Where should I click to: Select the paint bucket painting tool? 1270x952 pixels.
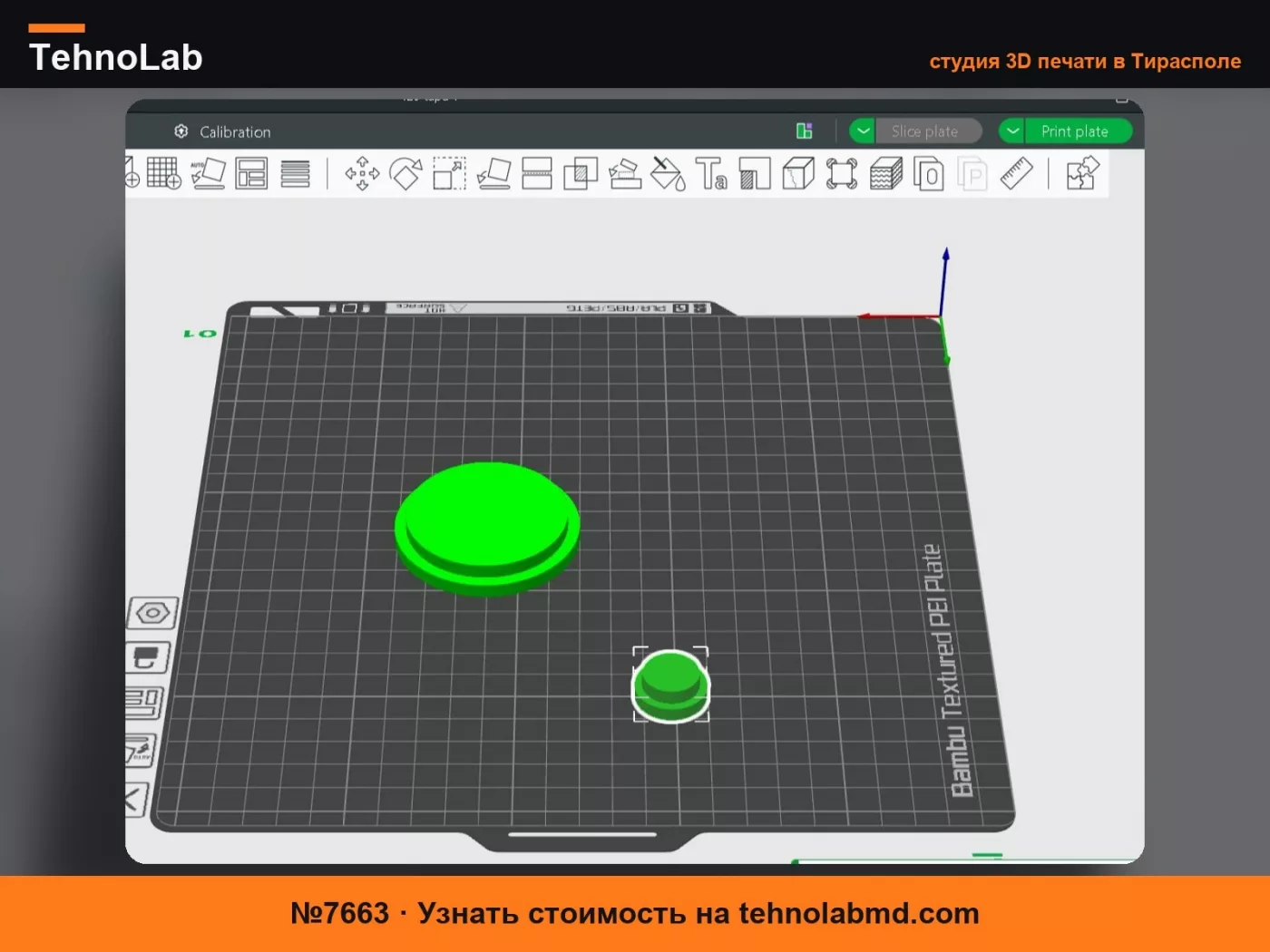click(668, 173)
